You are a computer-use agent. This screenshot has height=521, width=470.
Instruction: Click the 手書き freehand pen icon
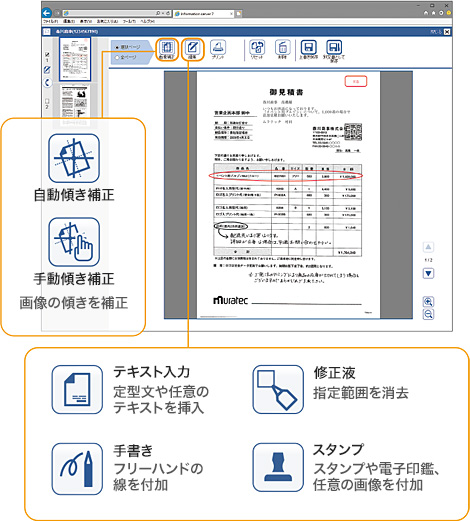click(77, 469)
